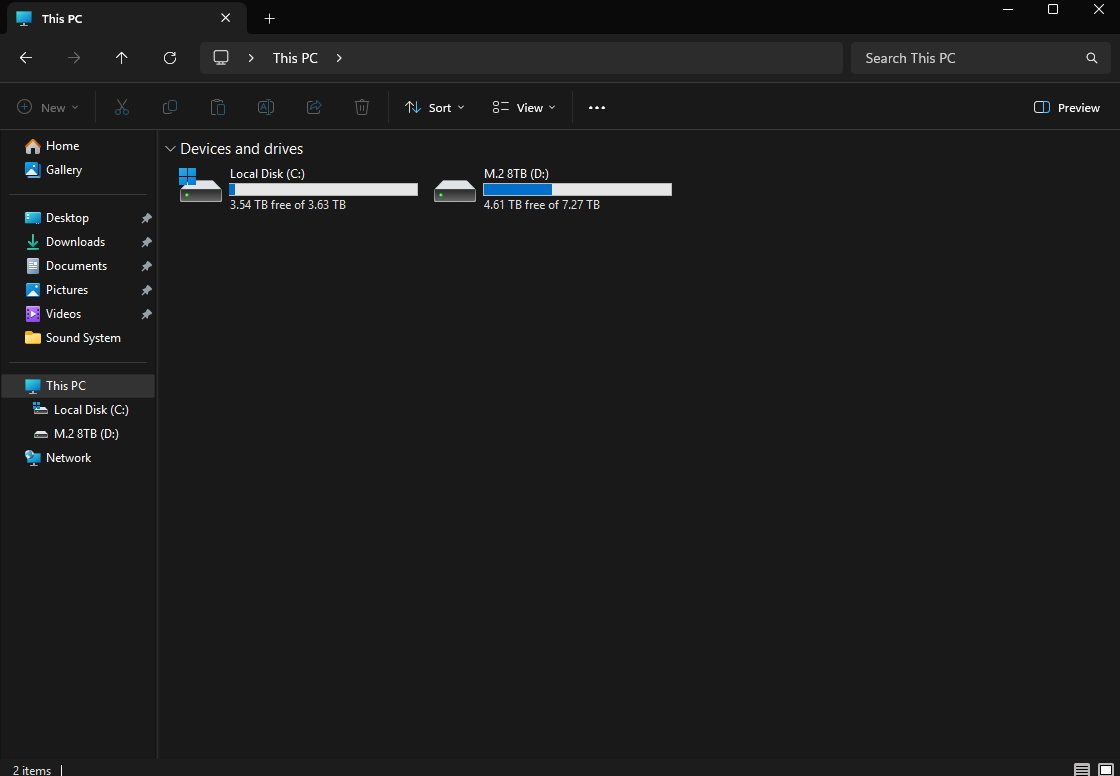The image size is (1120, 776).
Task: Click the 'M.2 8TB (D:)' drive label
Action: tap(516, 174)
